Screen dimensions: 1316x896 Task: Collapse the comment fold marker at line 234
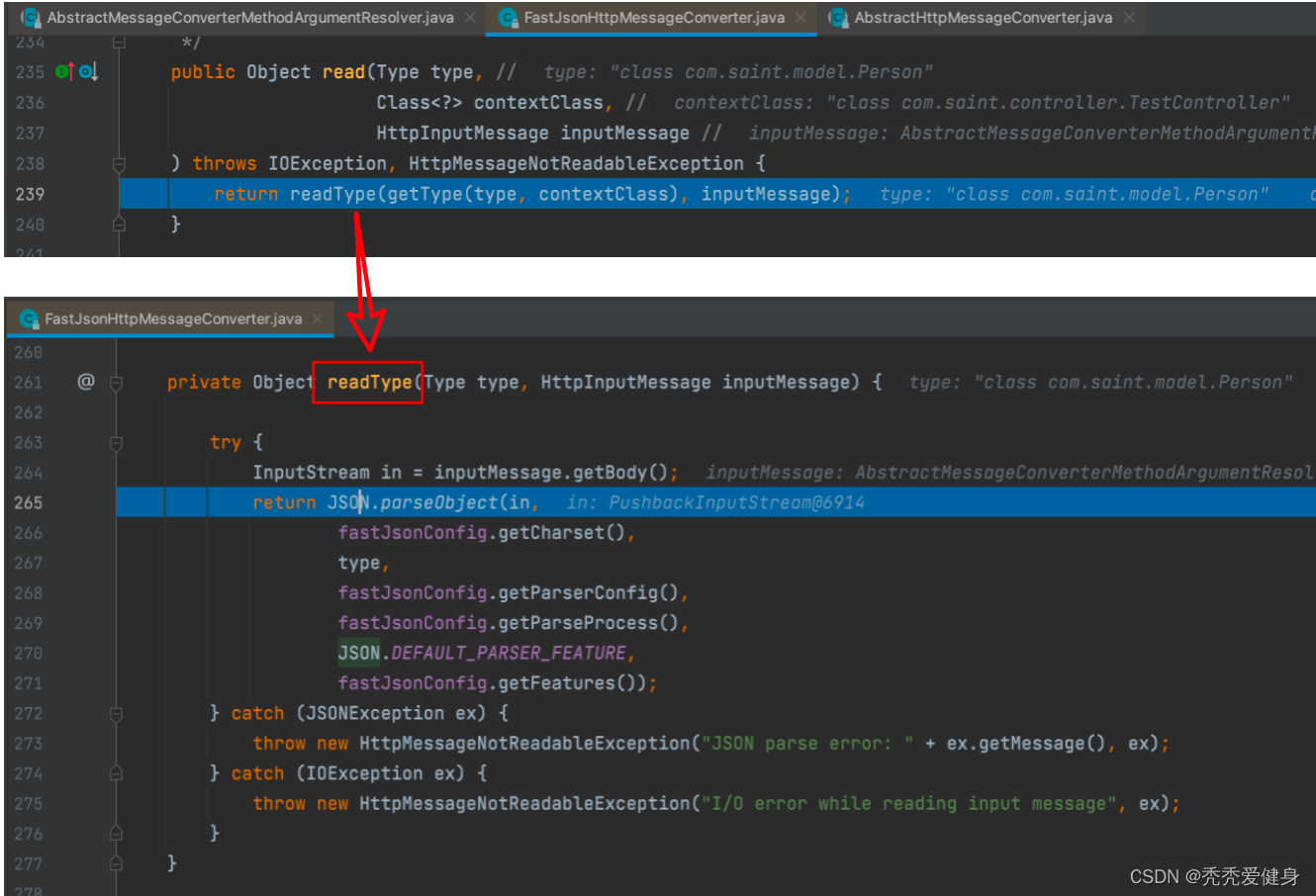coord(119,43)
